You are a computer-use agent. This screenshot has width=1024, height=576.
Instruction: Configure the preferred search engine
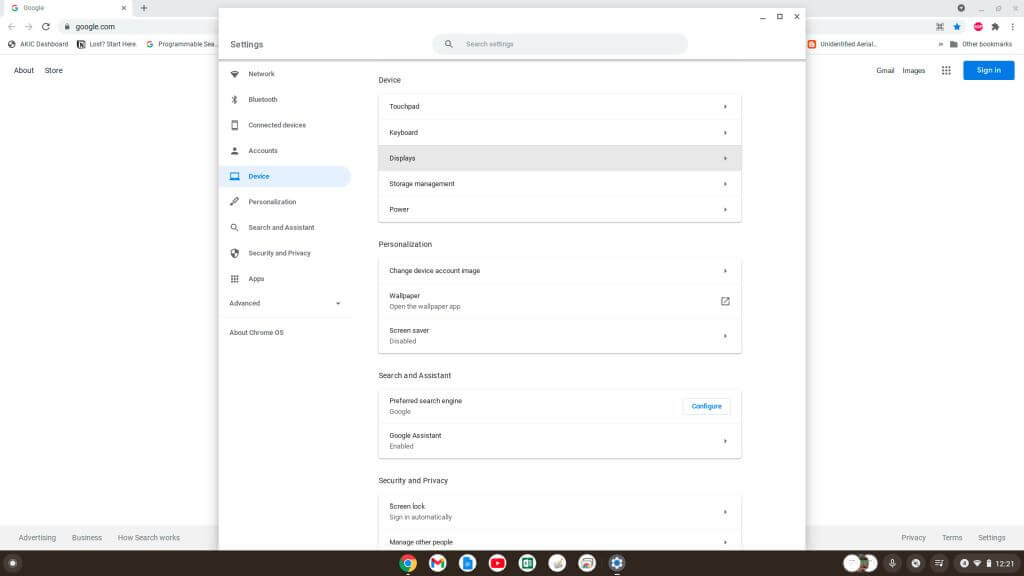(x=707, y=406)
